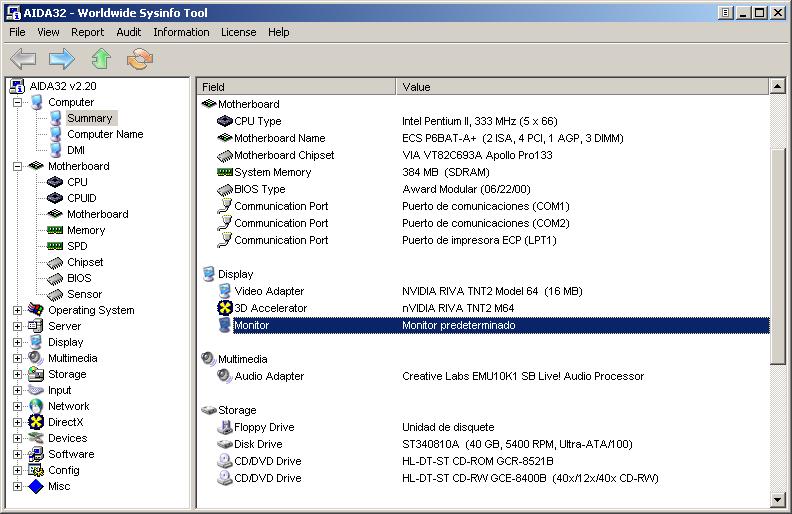The image size is (792, 514).
Task: Click the Value column header
Action: click(x=582, y=87)
